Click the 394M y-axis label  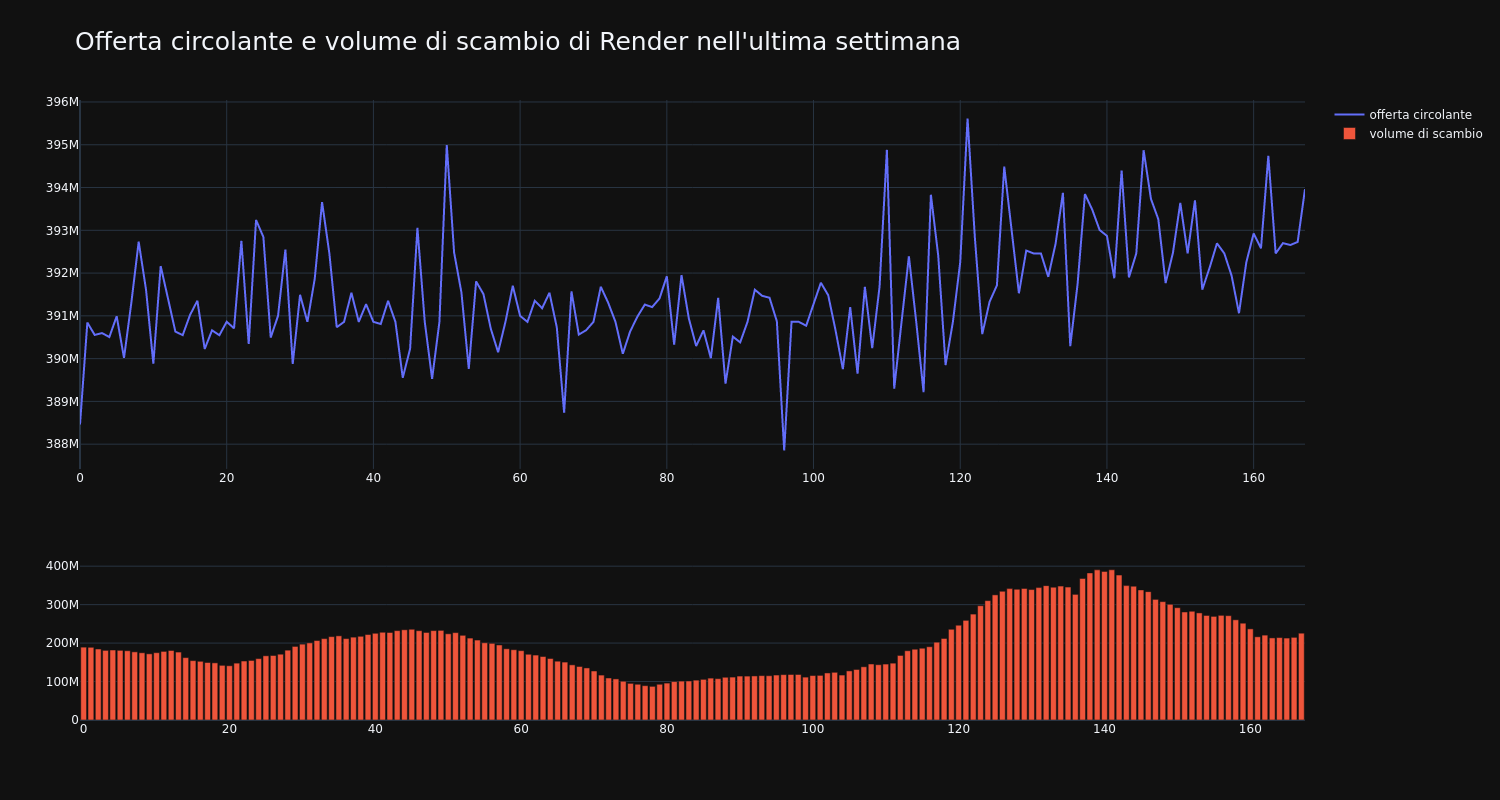tap(62, 188)
